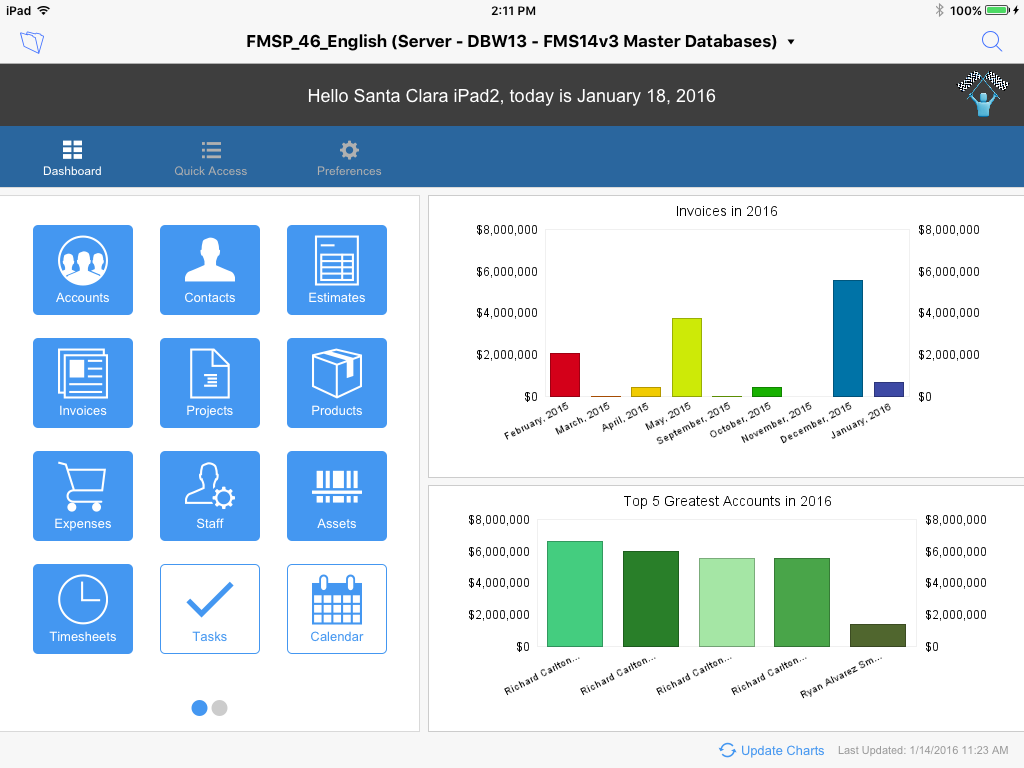Viewport: 1024px width, 768px height.
Task: Open the Timesheets module
Action: 83,609
